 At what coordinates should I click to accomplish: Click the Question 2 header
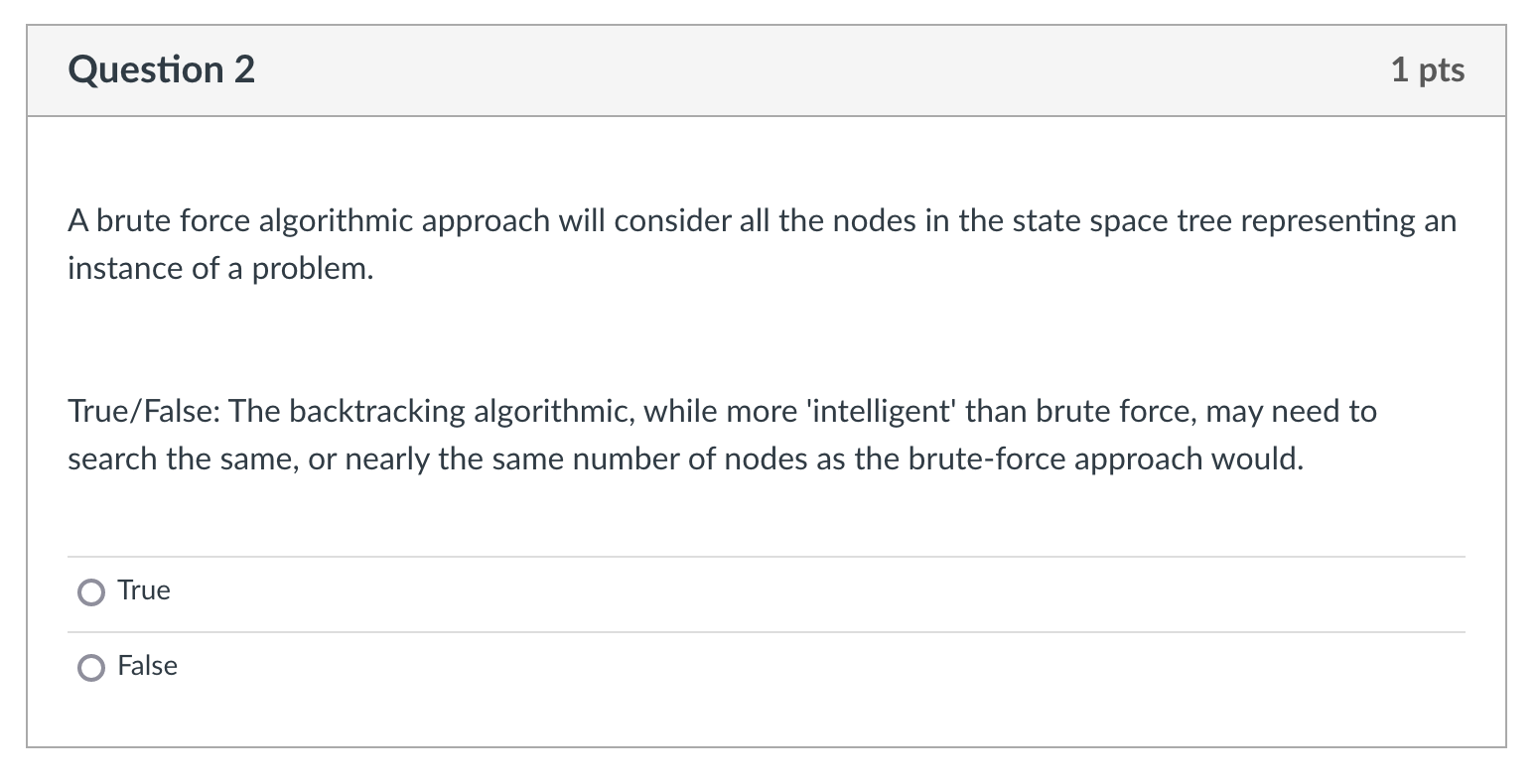(x=161, y=69)
